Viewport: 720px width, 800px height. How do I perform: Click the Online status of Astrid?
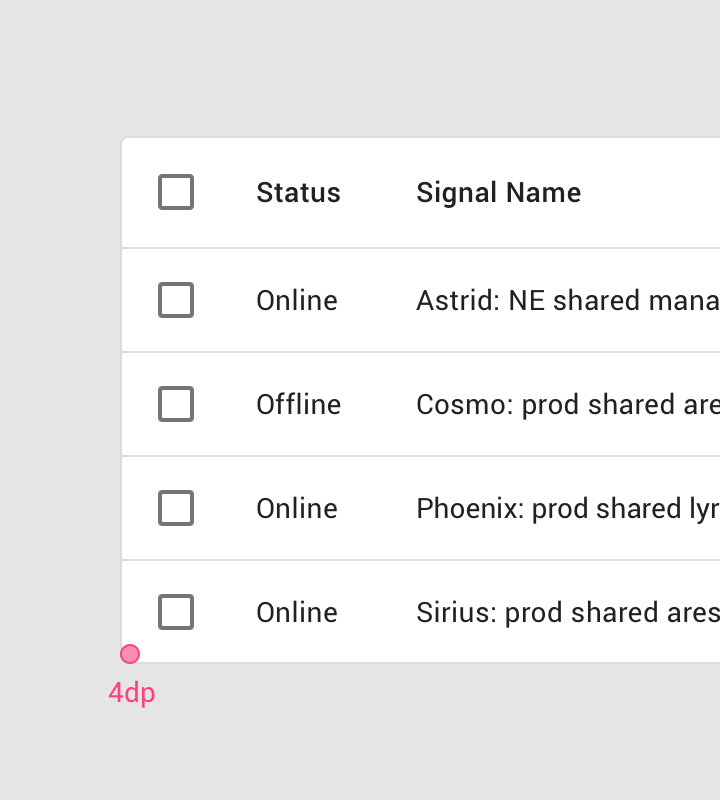click(296, 300)
